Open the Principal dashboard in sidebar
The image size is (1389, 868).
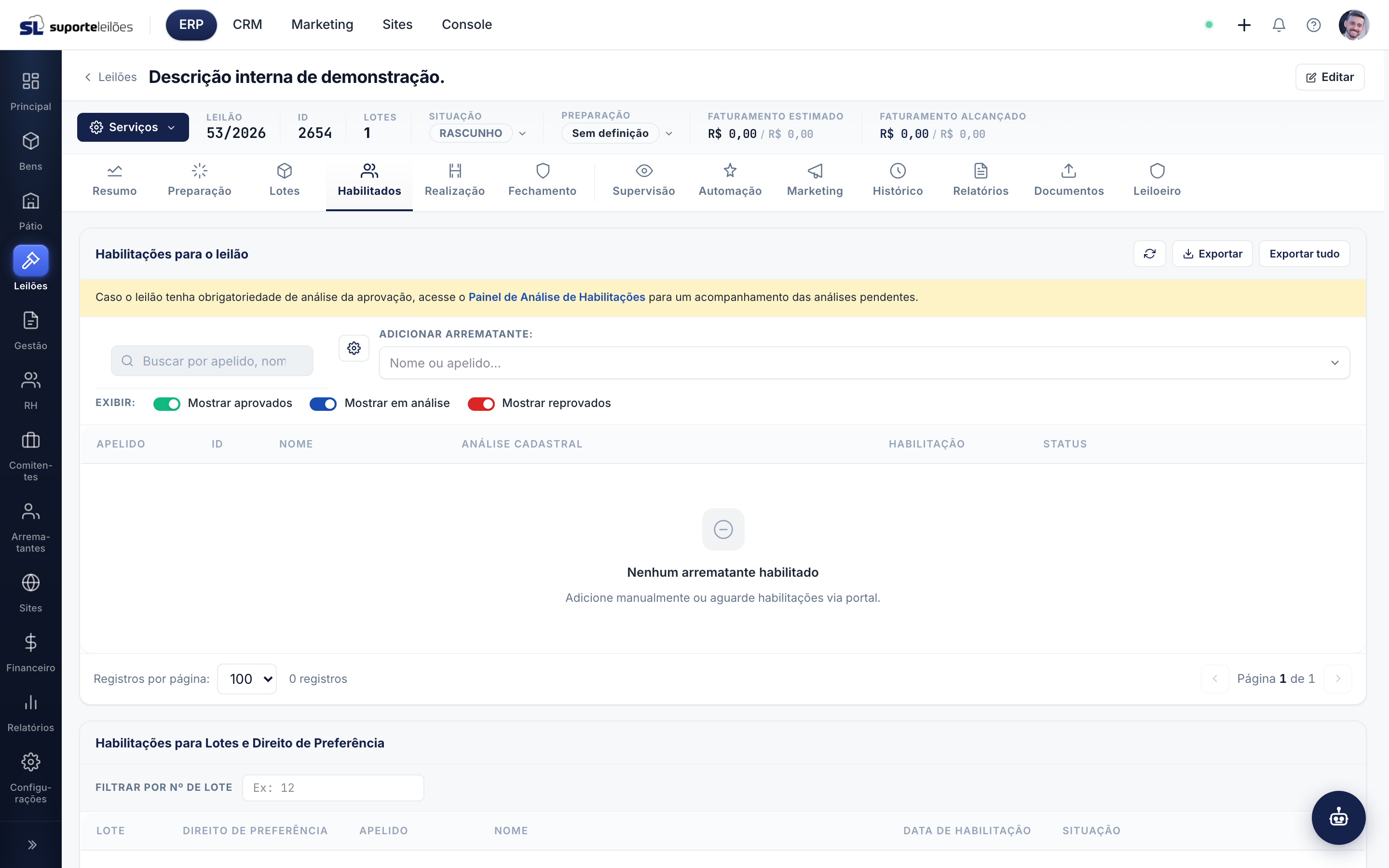tap(30, 92)
